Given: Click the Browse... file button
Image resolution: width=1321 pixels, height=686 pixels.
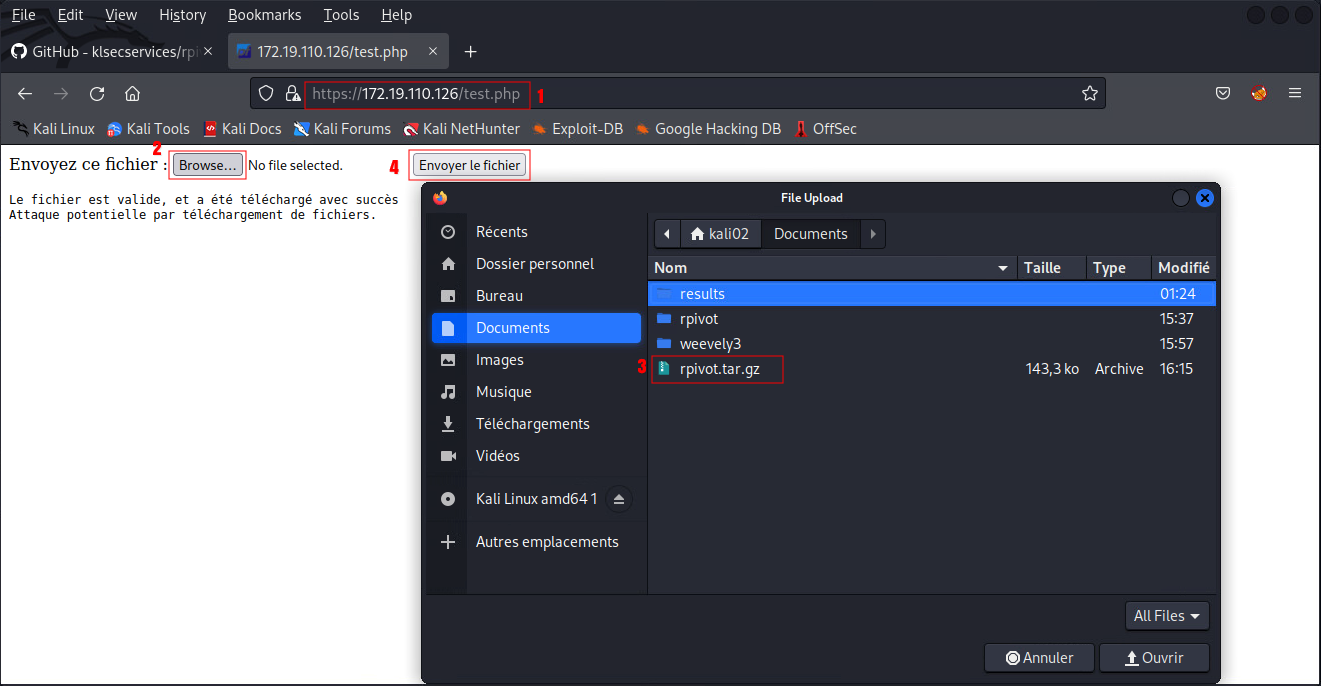Looking at the screenshot, I should tap(207, 165).
